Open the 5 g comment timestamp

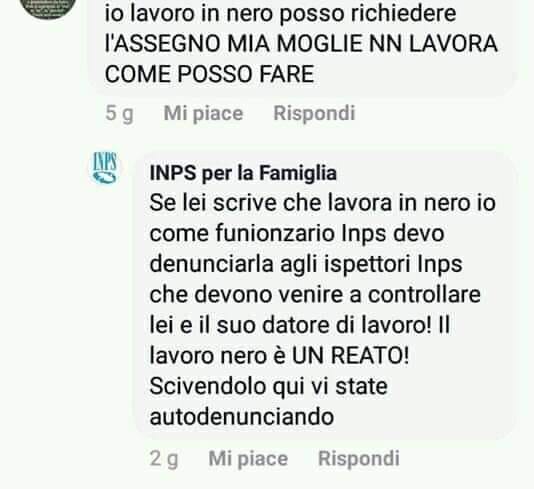click(119, 113)
